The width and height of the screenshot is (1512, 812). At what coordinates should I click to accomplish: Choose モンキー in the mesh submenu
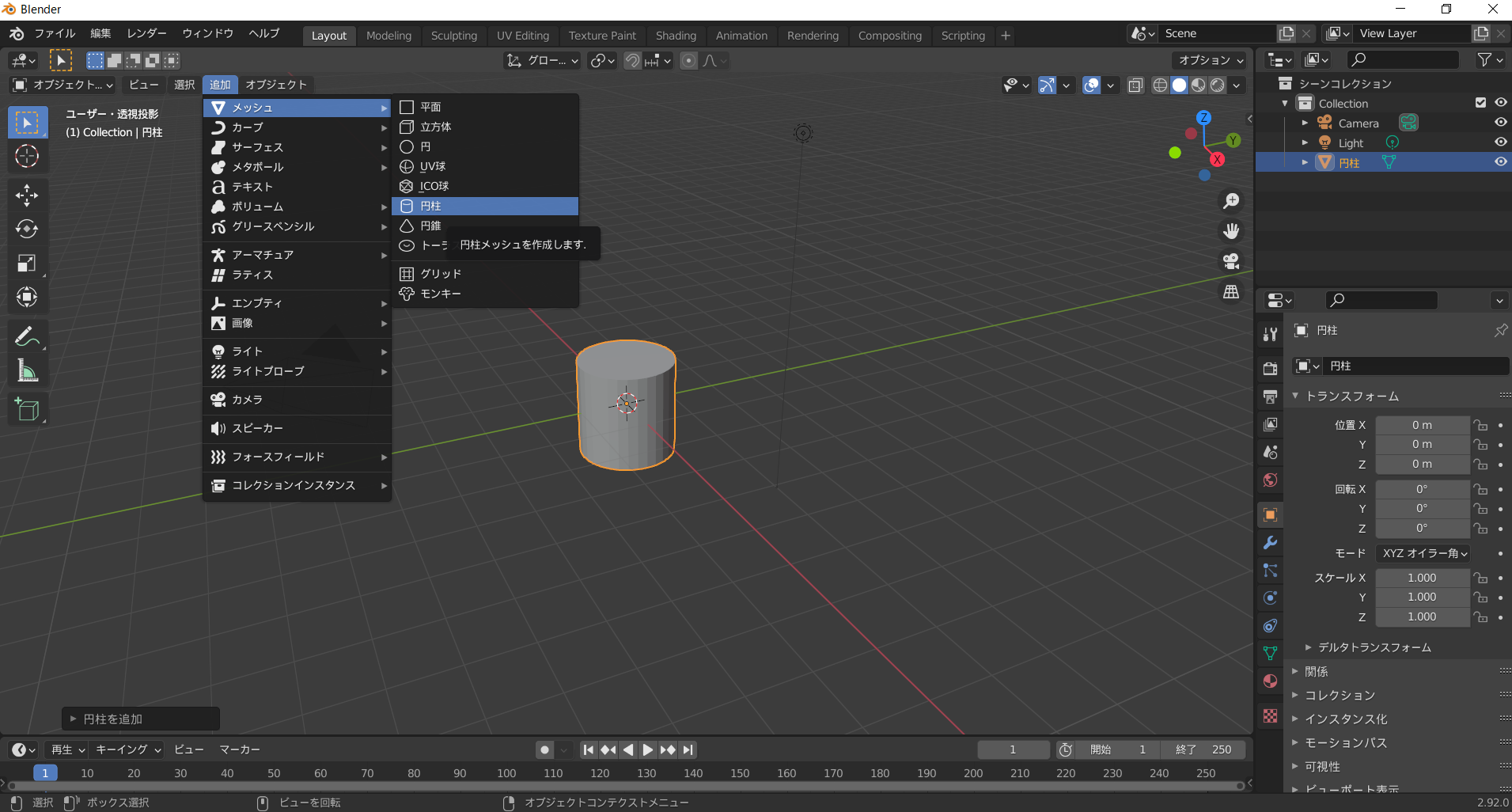click(485, 294)
